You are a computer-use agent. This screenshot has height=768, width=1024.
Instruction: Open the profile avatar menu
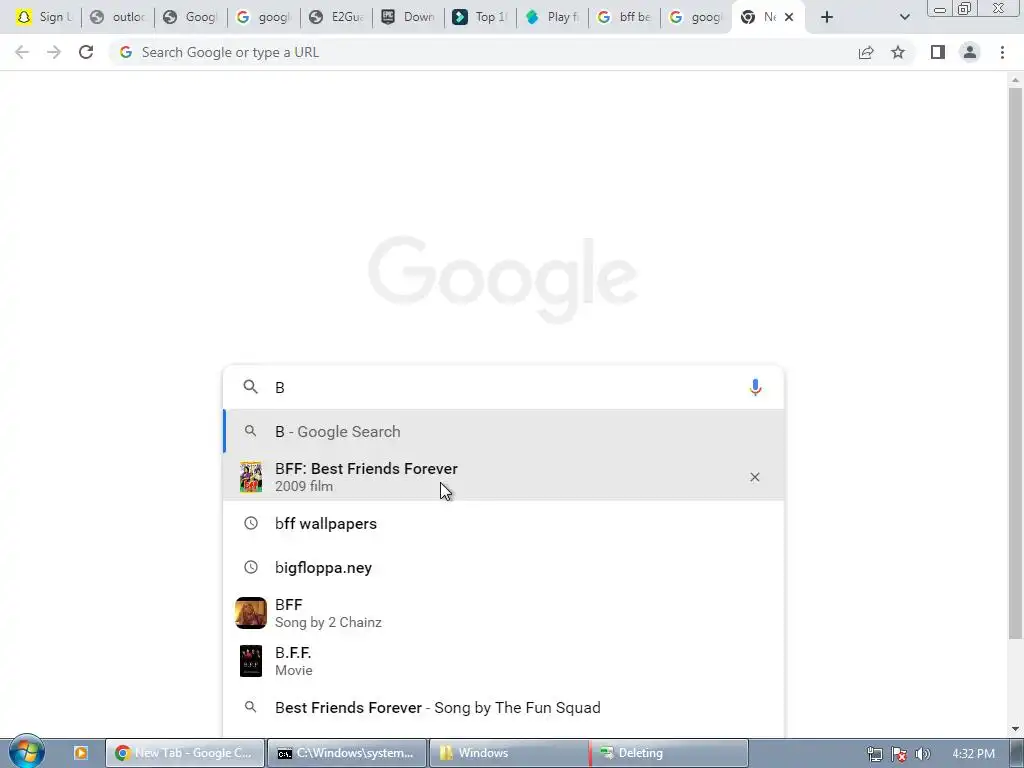point(970,52)
